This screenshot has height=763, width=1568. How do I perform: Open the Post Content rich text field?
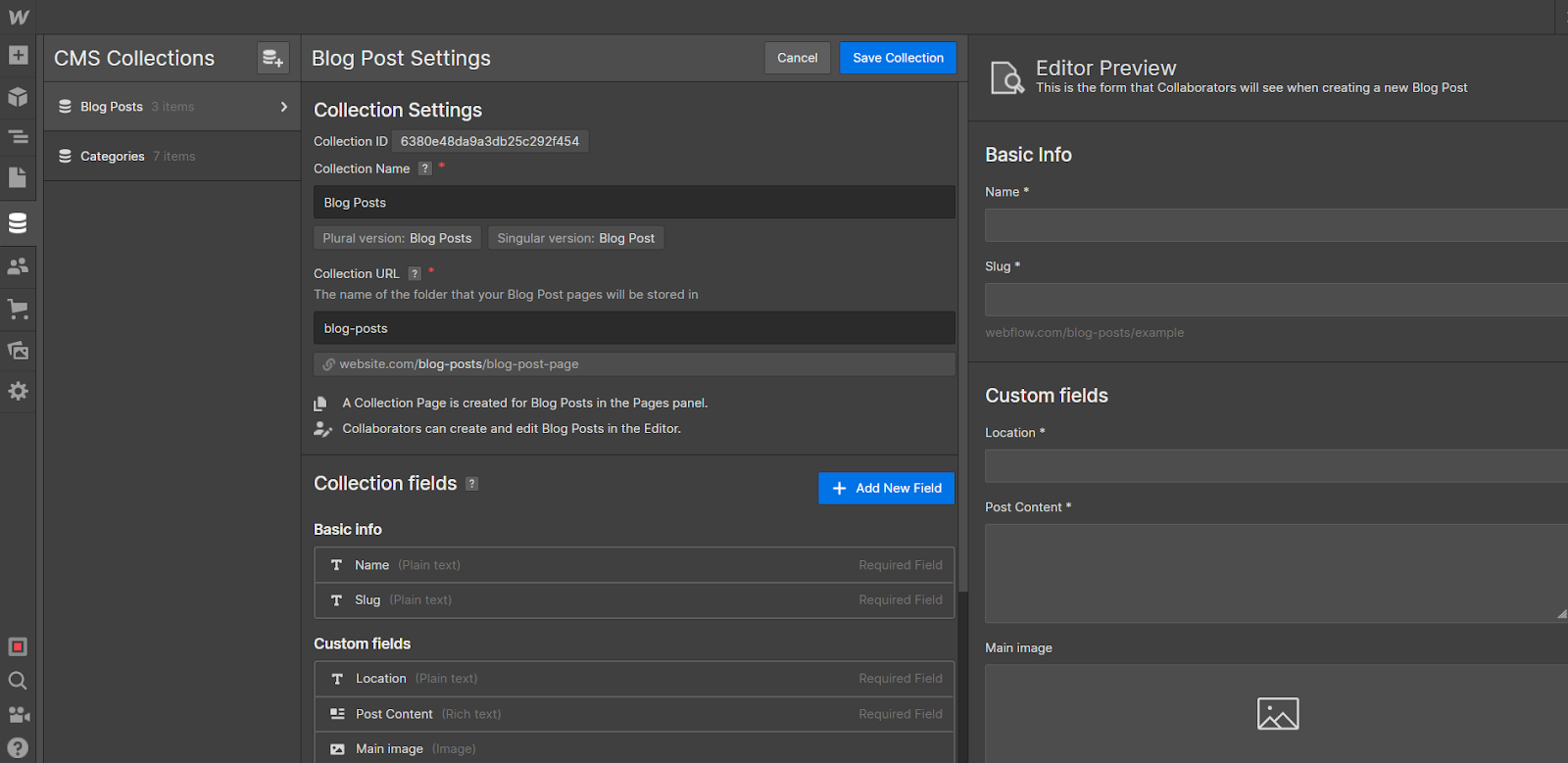(634, 714)
